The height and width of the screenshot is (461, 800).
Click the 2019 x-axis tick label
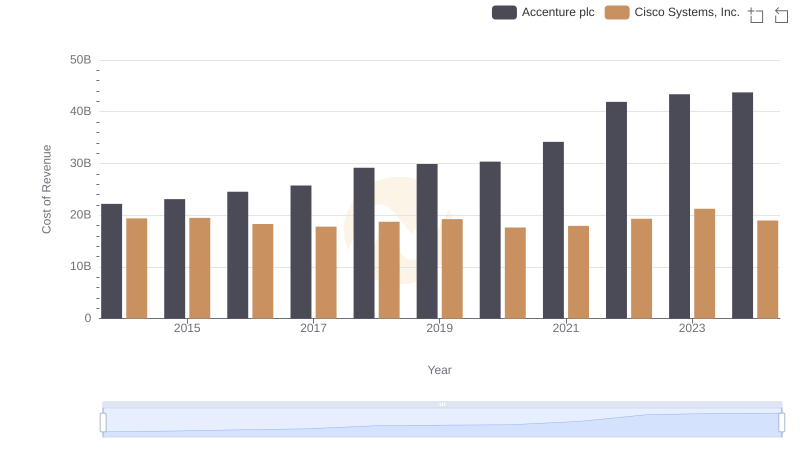(x=439, y=328)
